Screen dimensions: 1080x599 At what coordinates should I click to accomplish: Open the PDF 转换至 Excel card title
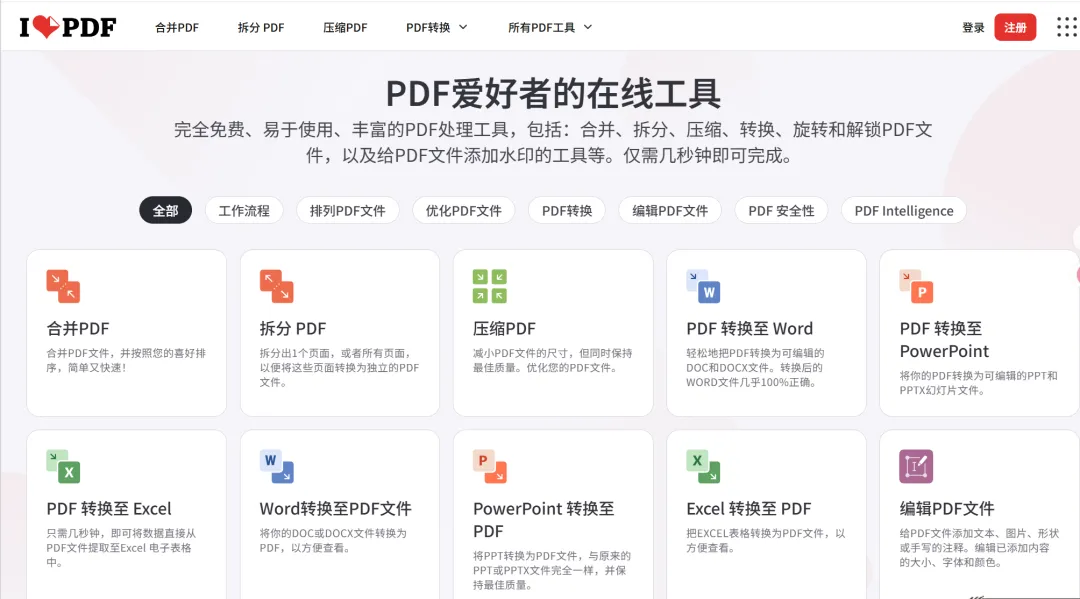(x=109, y=509)
